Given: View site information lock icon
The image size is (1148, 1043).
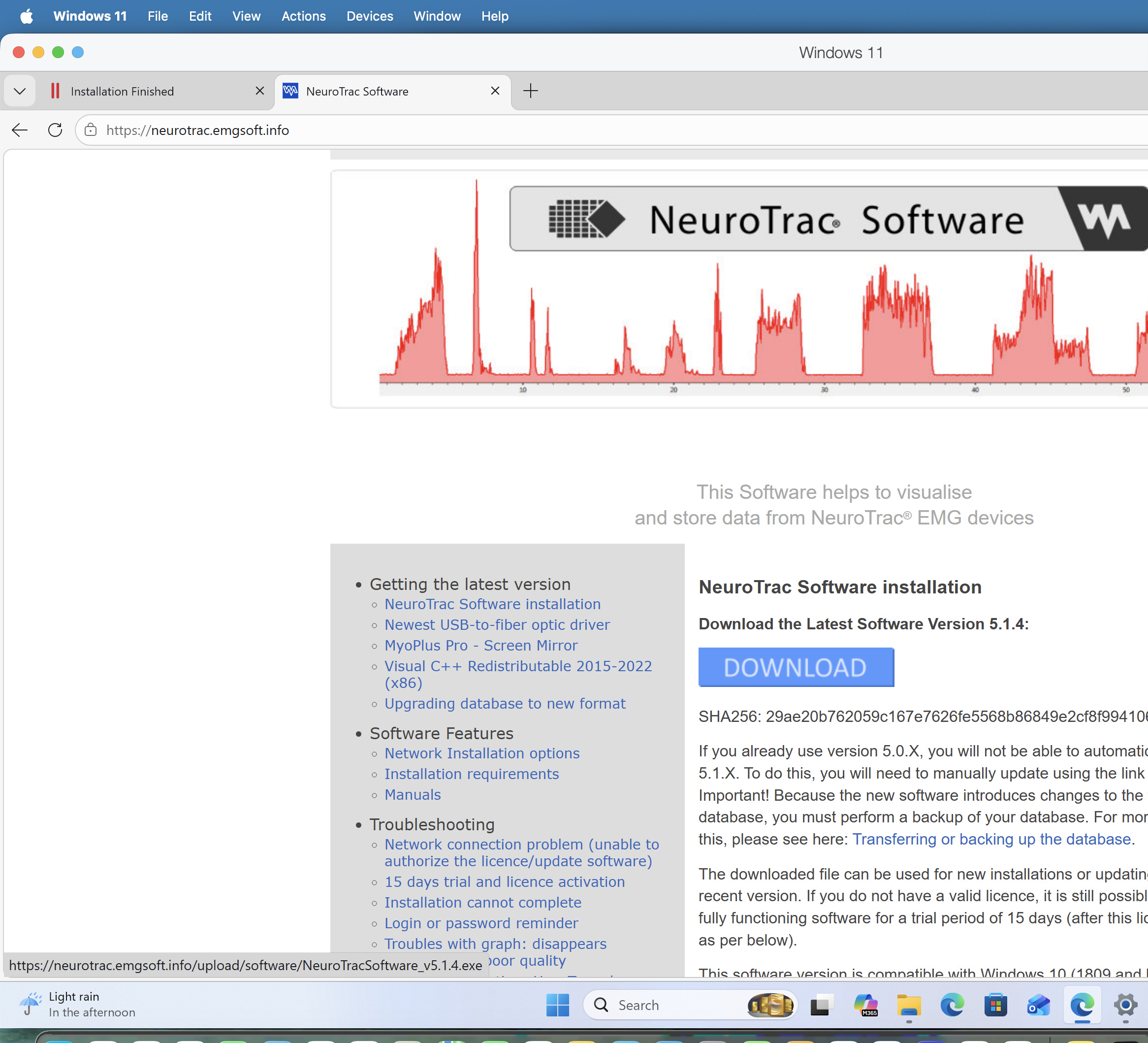Looking at the screenshot, I should pos(91,130).
